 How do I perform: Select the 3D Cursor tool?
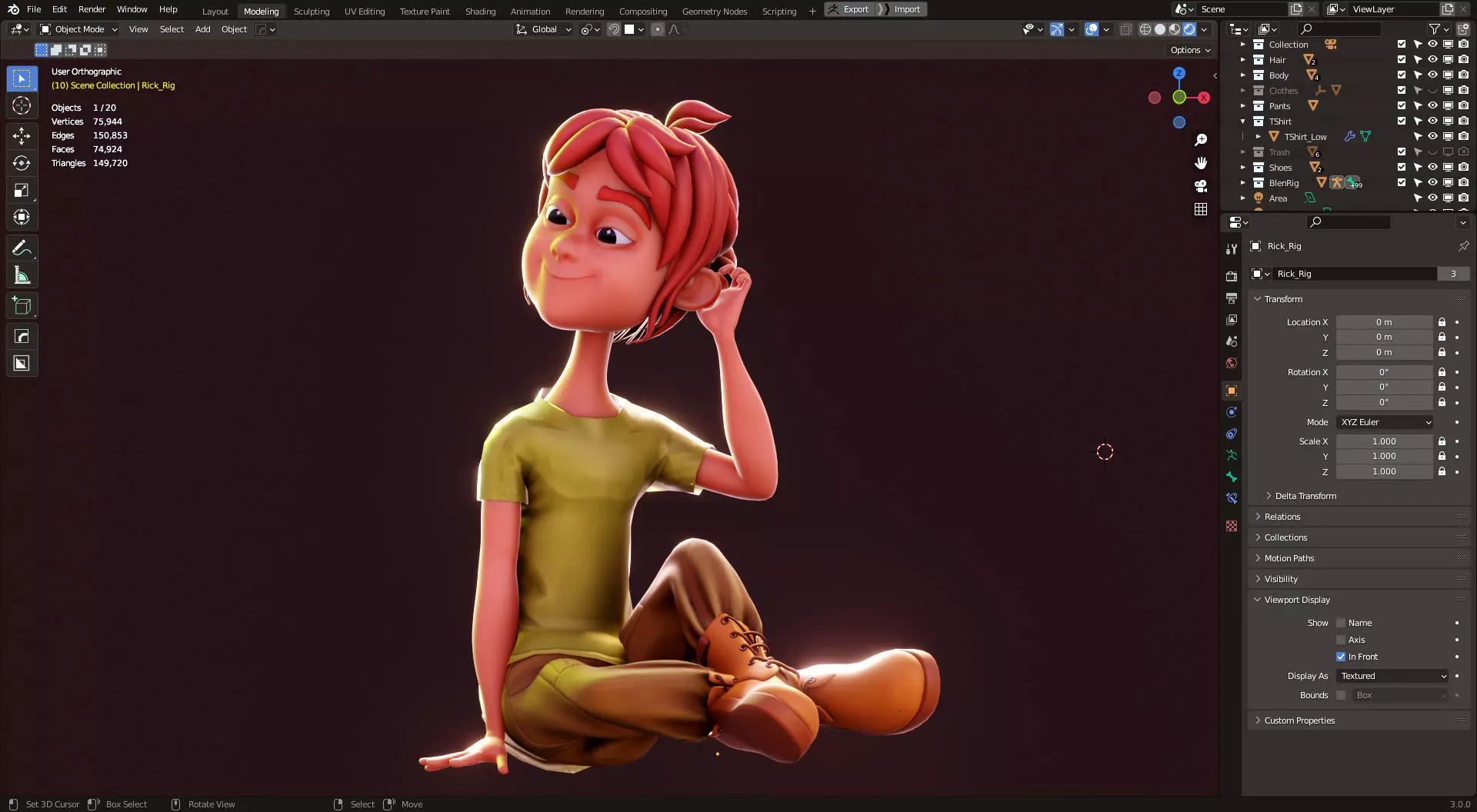tap(22, 105)
